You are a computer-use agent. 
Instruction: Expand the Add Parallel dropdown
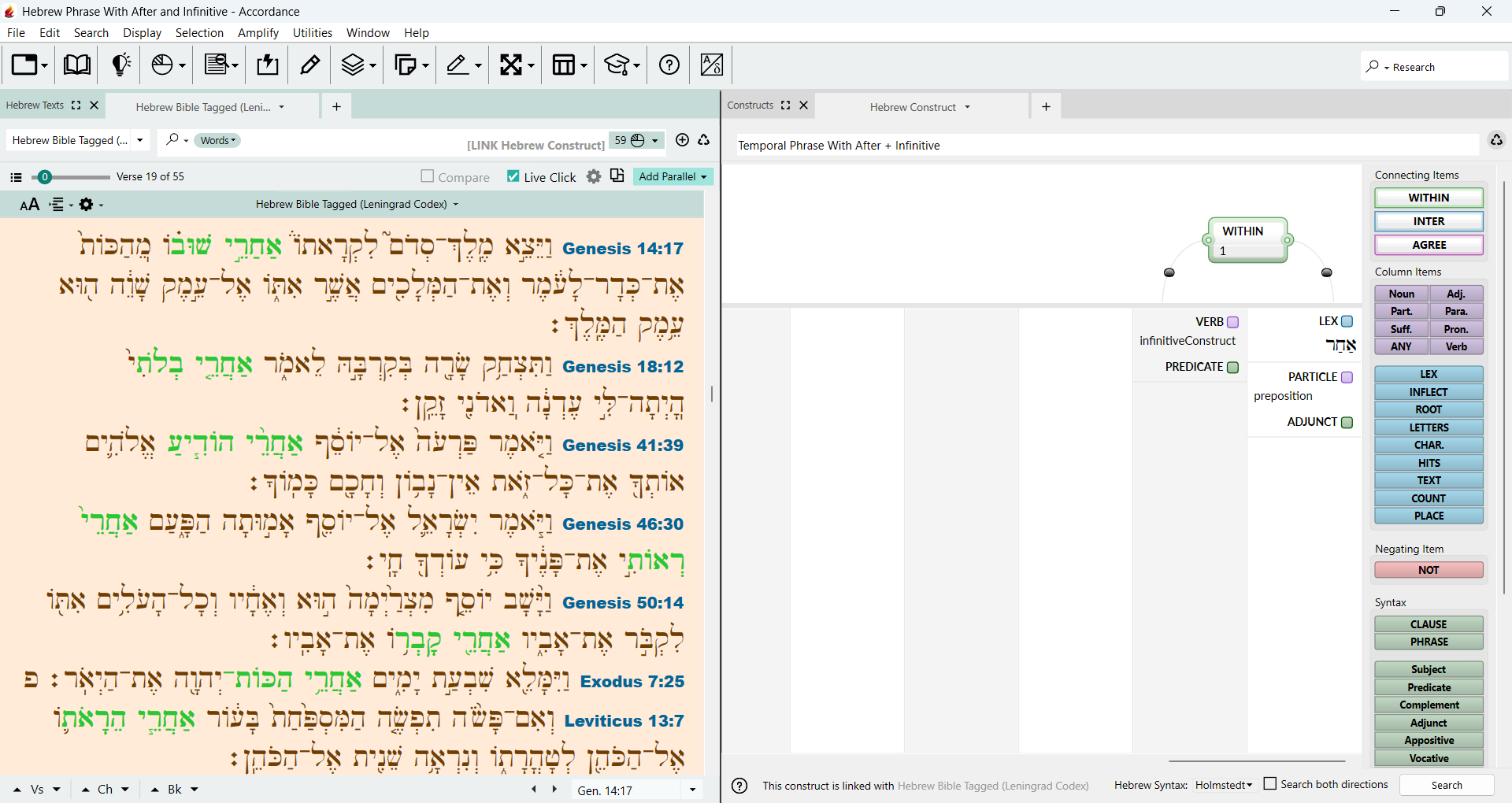[673, 176]
